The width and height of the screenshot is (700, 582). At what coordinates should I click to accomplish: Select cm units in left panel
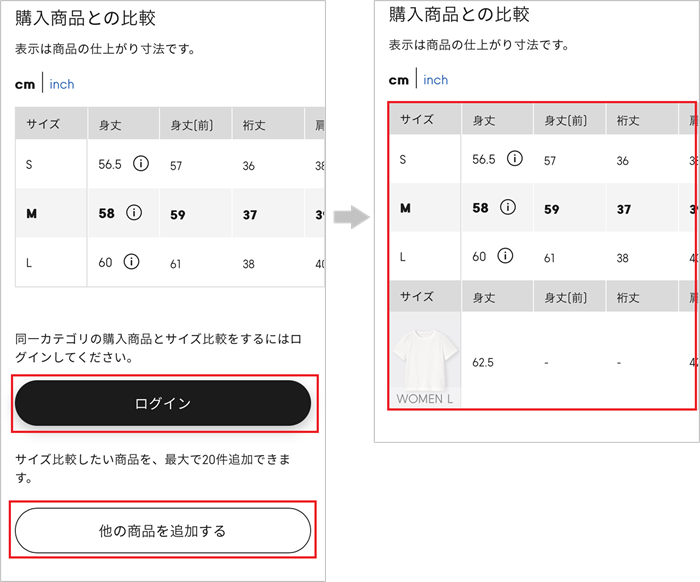(x=25, y=85)
